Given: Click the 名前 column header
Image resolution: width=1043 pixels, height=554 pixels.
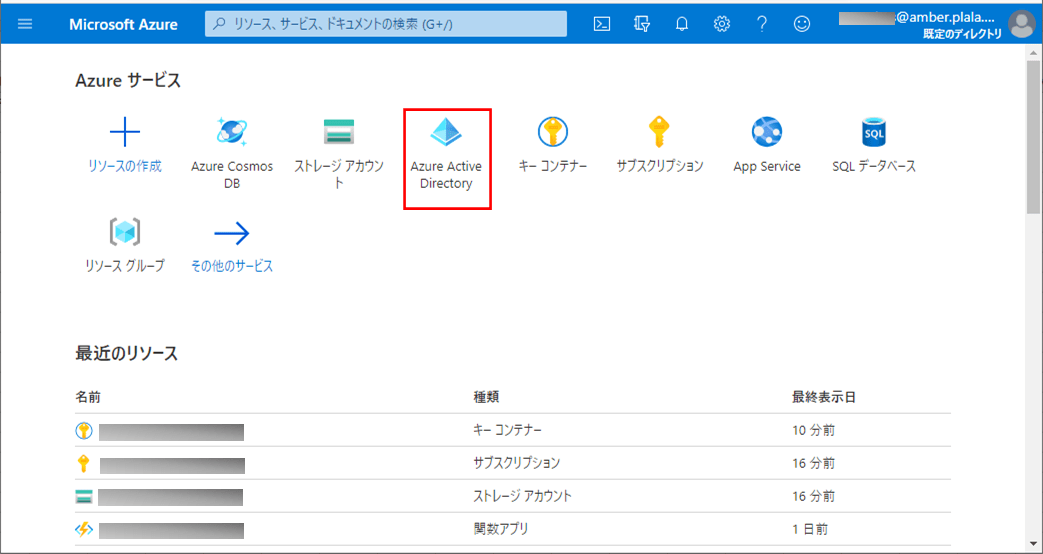Looking at the screenshot, I should [88, 397].
